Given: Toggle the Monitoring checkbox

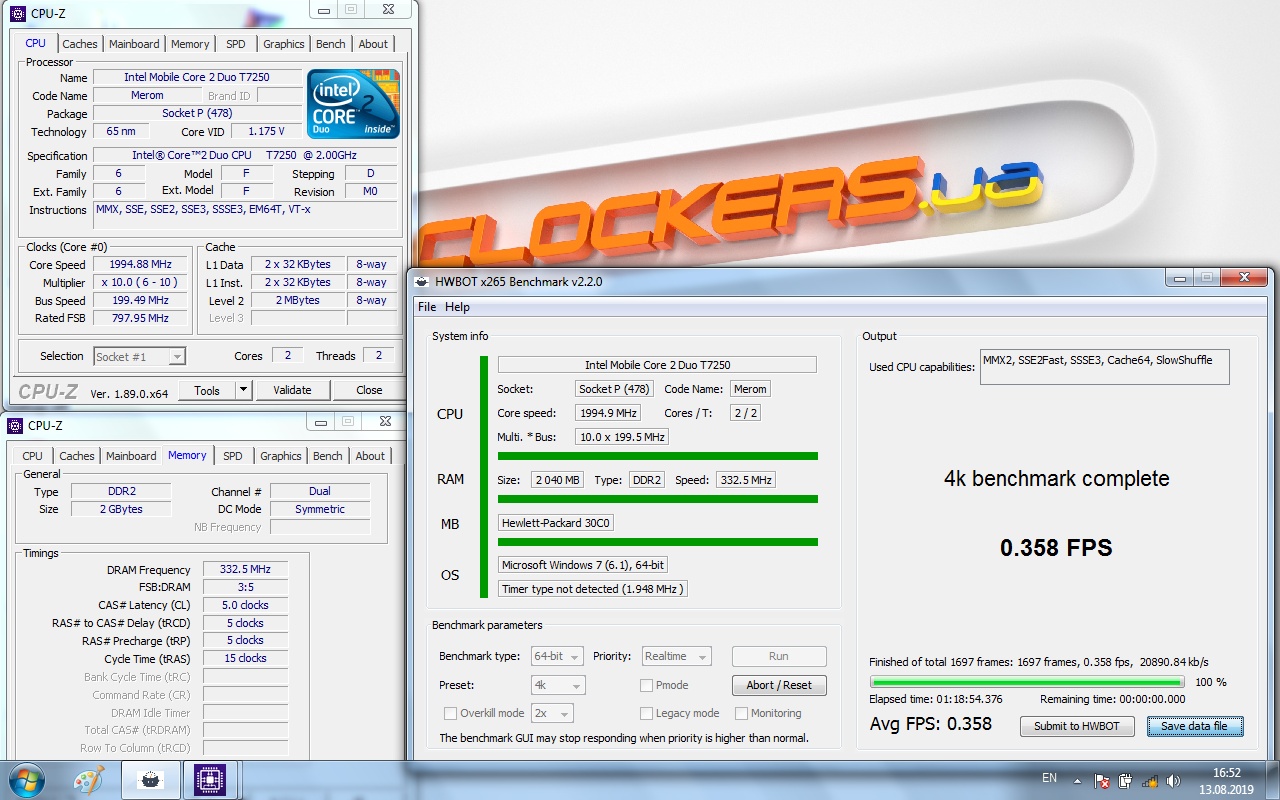Looking at the screenshot, I should tap(742, 713).
